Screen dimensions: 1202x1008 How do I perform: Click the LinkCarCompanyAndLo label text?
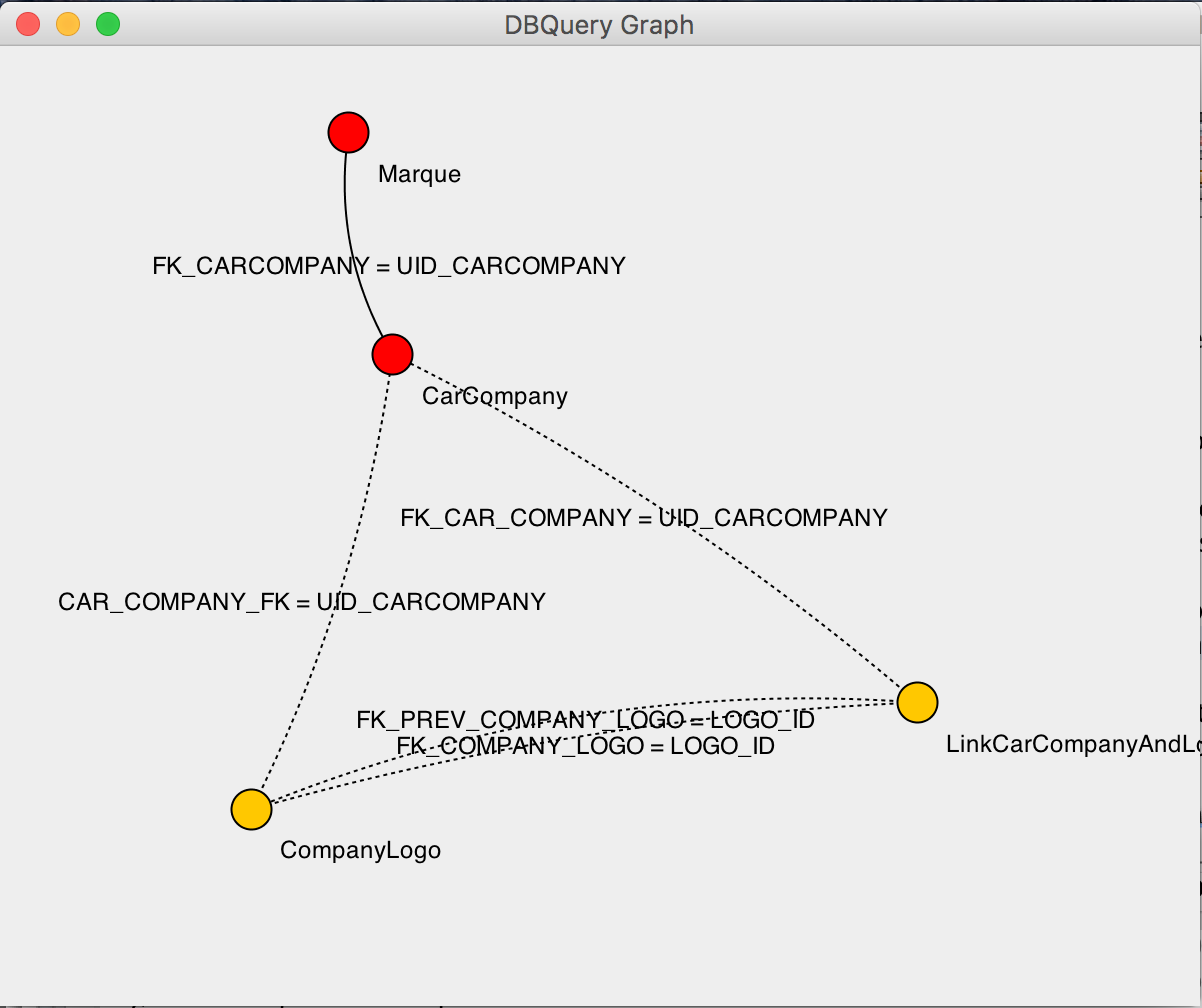pyautogui.click(x=1073, y=744)
